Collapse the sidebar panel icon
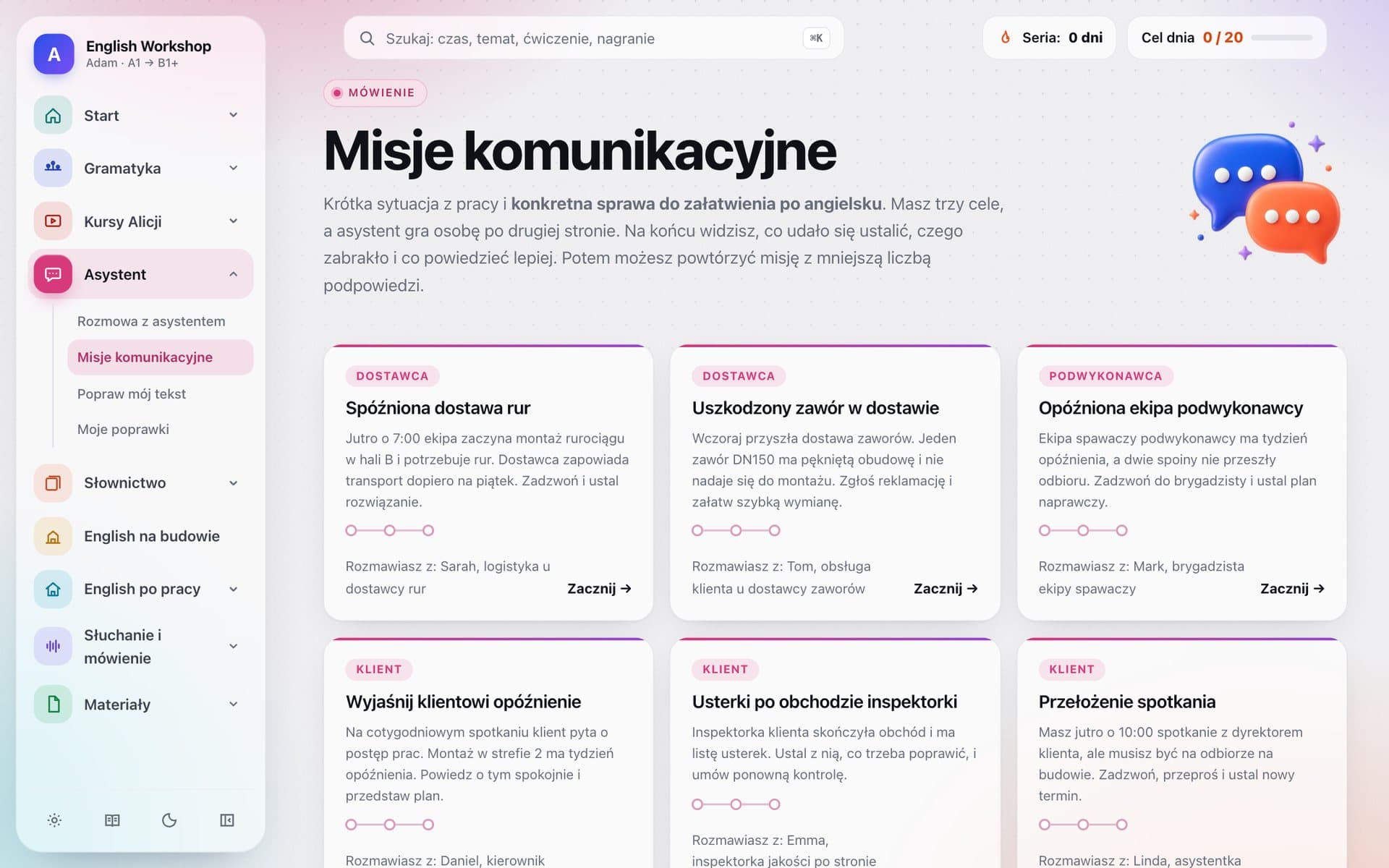 227,820
